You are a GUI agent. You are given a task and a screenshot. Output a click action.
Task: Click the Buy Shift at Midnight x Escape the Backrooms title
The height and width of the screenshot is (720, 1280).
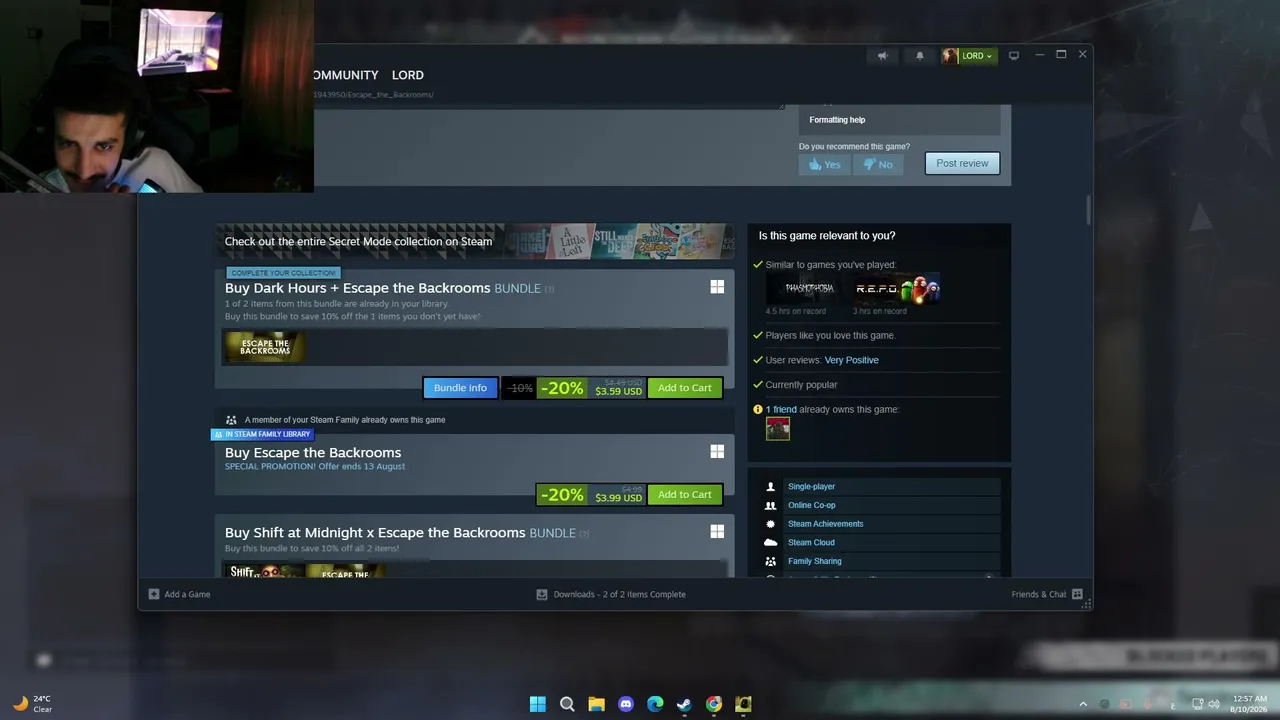pyautogui.click(x=375, y=533)
